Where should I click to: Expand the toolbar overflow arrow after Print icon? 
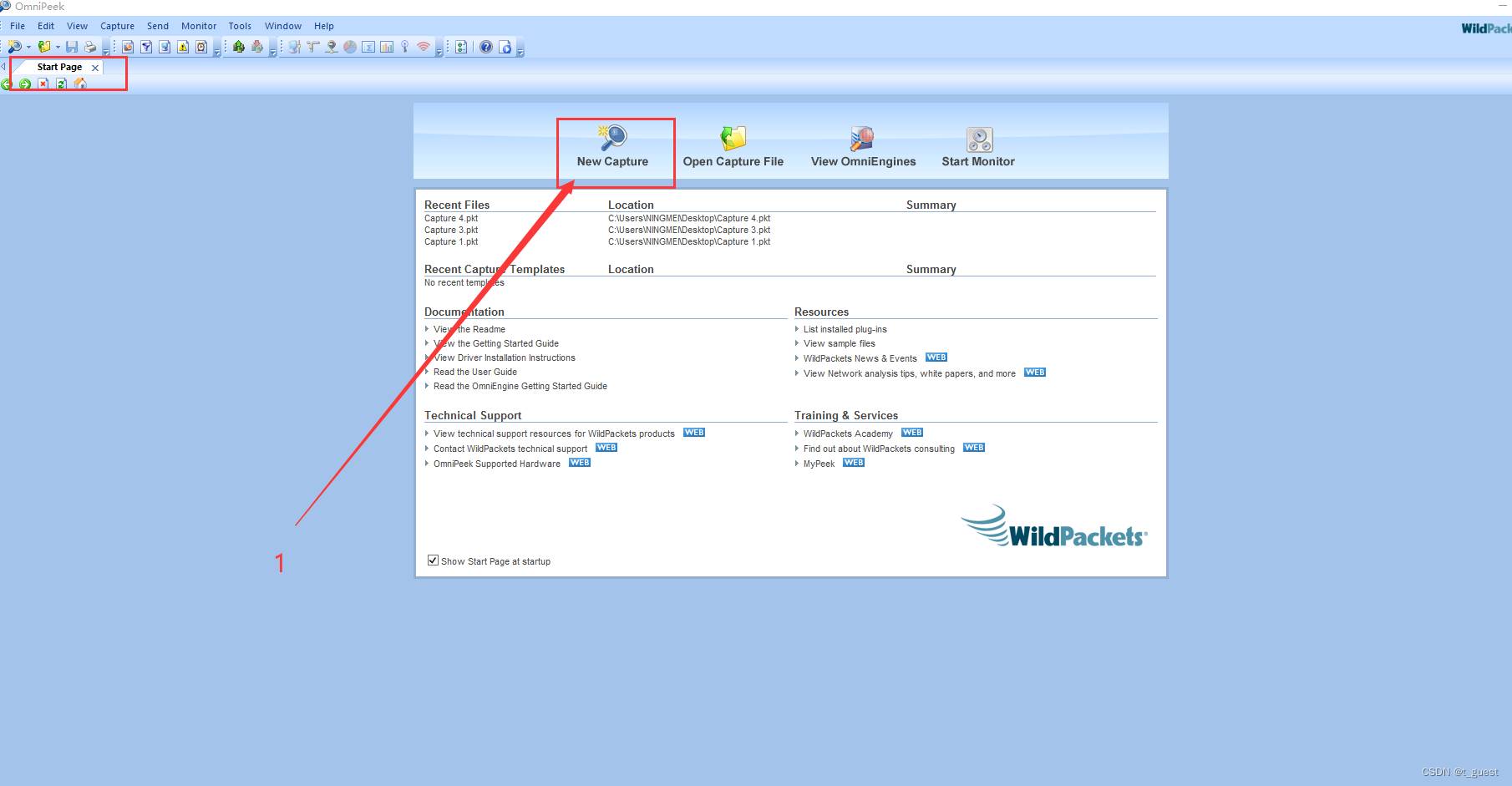[x=106, y=51]
